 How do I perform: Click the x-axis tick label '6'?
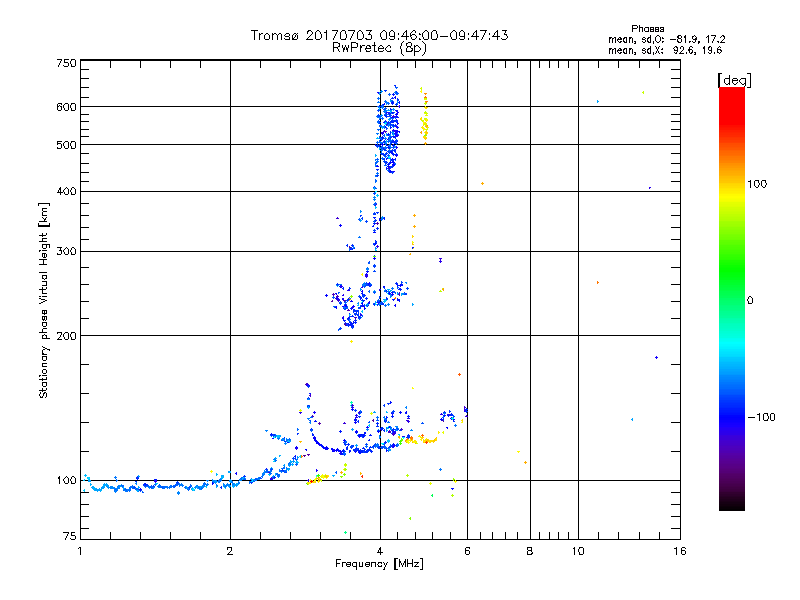(467, 551)
